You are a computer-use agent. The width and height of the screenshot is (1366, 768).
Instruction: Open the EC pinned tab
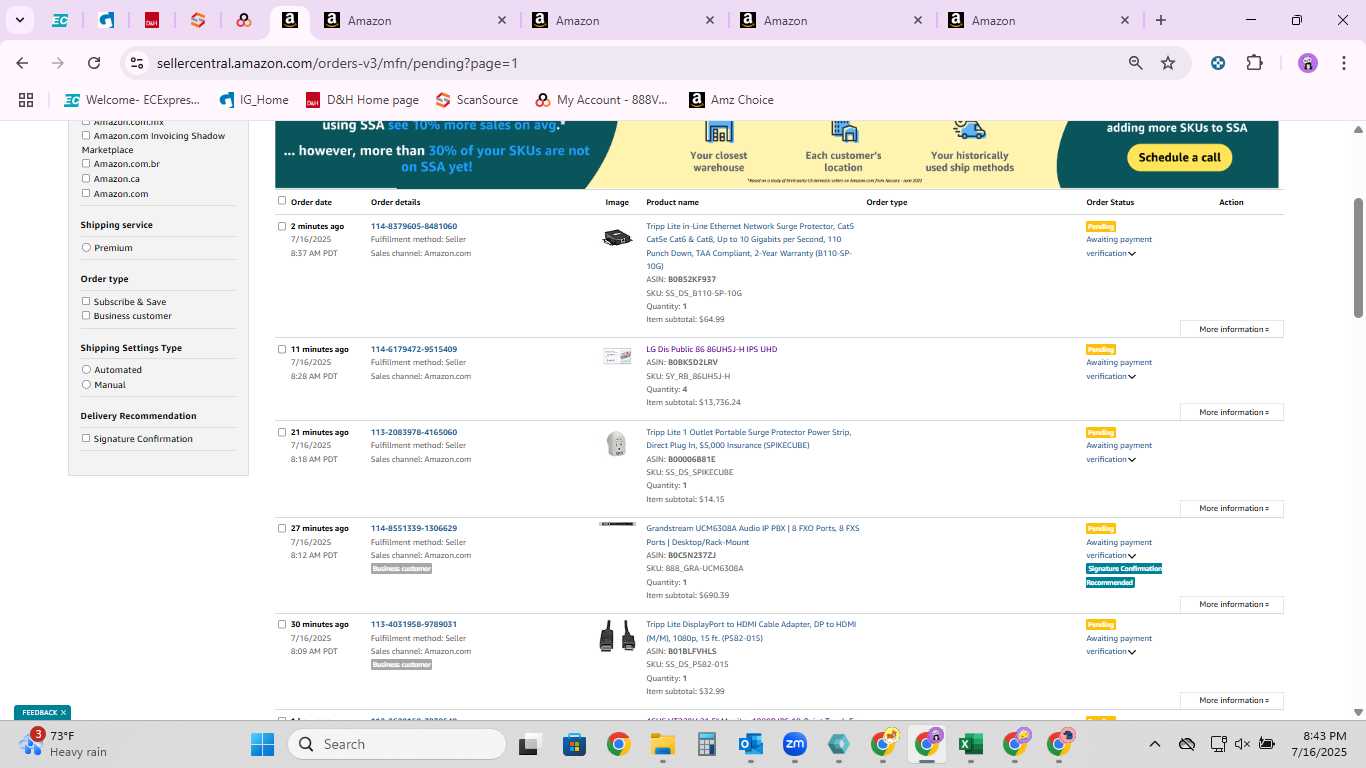click(60, 20)
